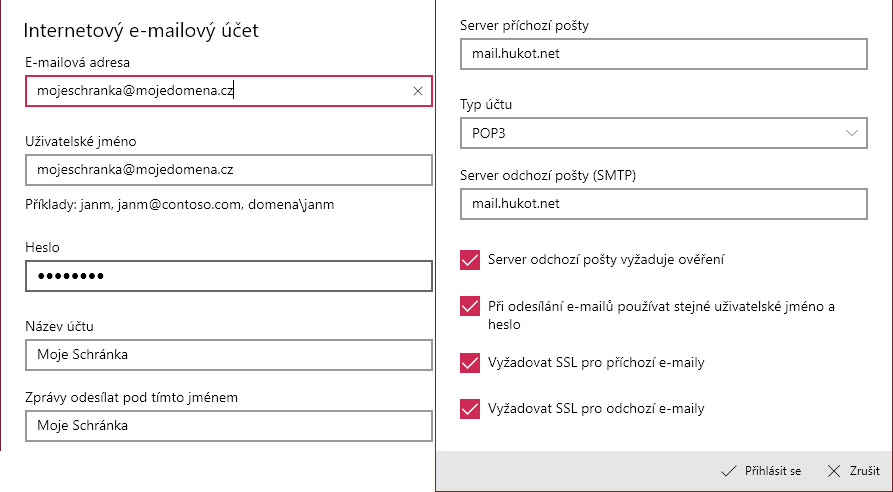This screenshot has width=893, height=492.
Task: Select the 'Název účtu' field
Action: 228,354
